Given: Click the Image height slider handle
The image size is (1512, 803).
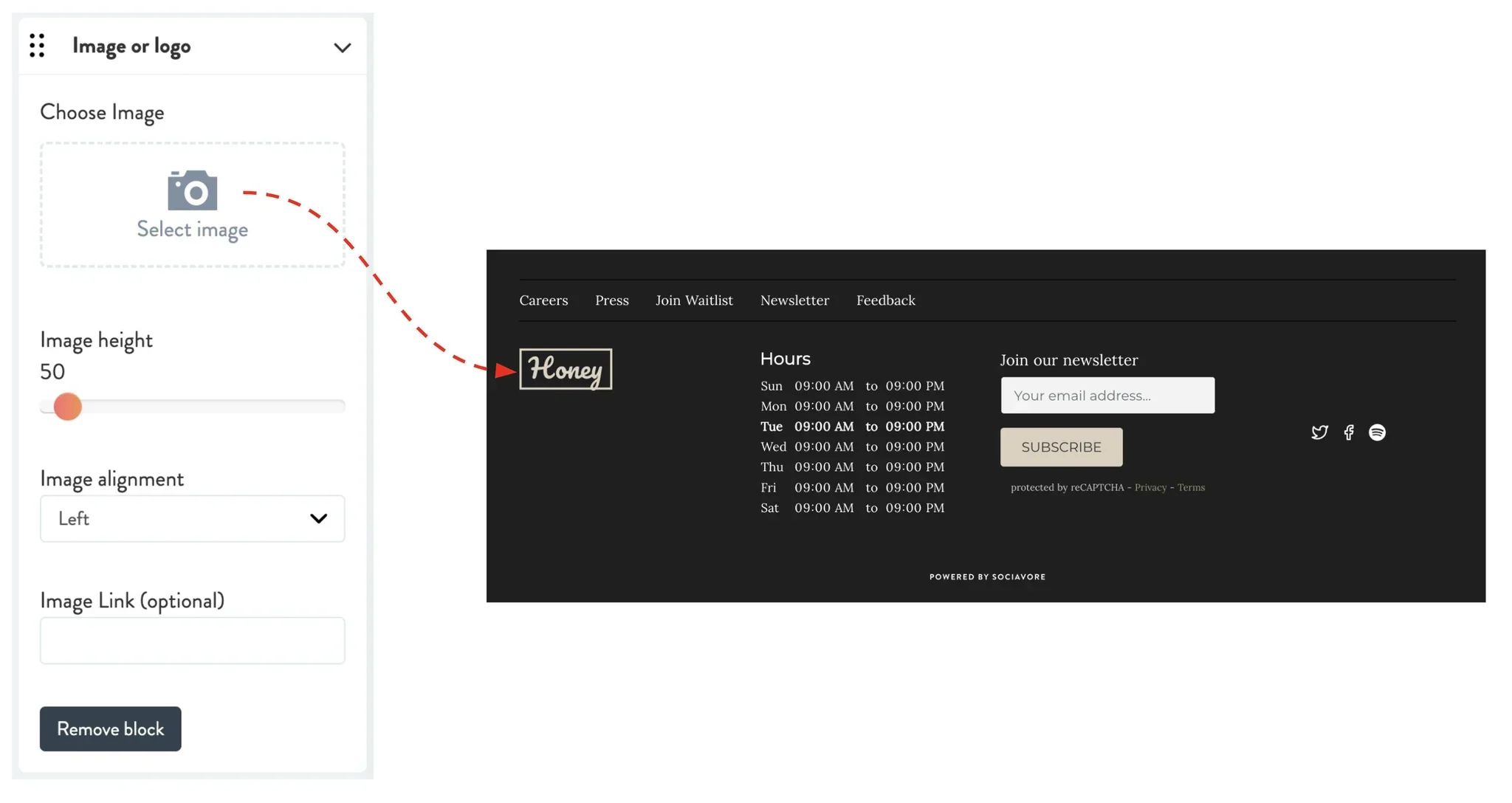Looking at the screenshot, I should coord(67,407).
